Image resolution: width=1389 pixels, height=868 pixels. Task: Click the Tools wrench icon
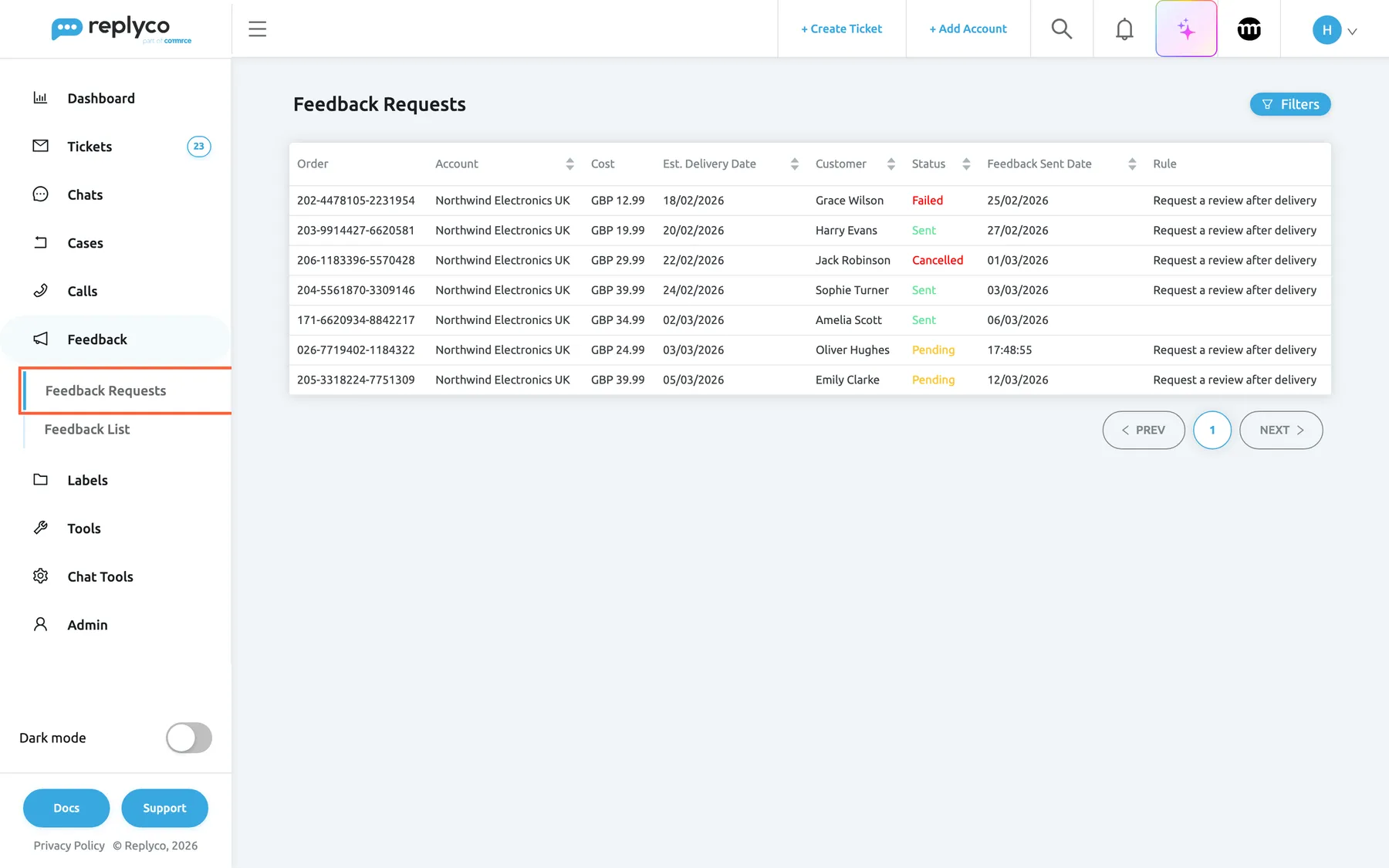40,528
